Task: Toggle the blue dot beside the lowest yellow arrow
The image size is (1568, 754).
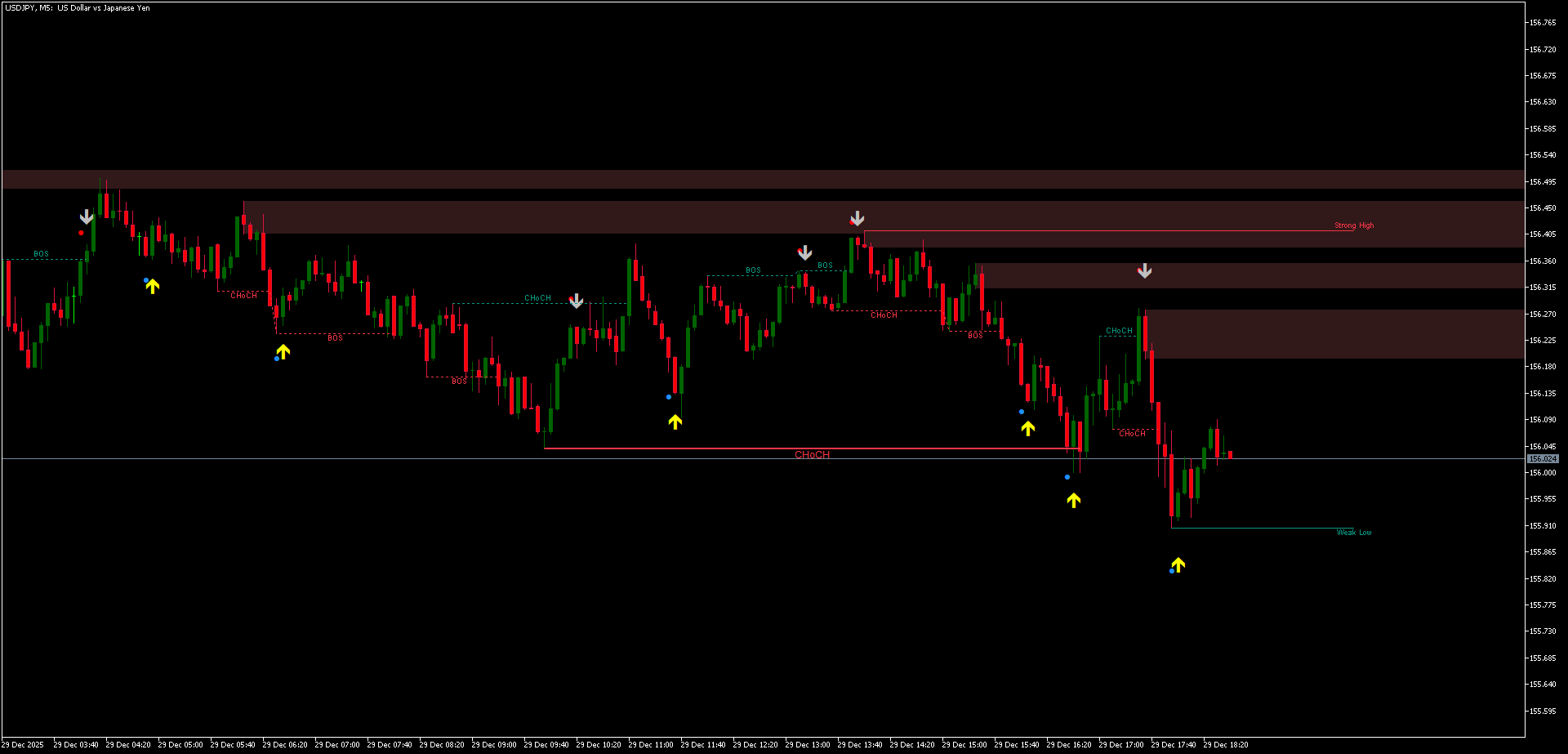Action: click(1171, 571)
